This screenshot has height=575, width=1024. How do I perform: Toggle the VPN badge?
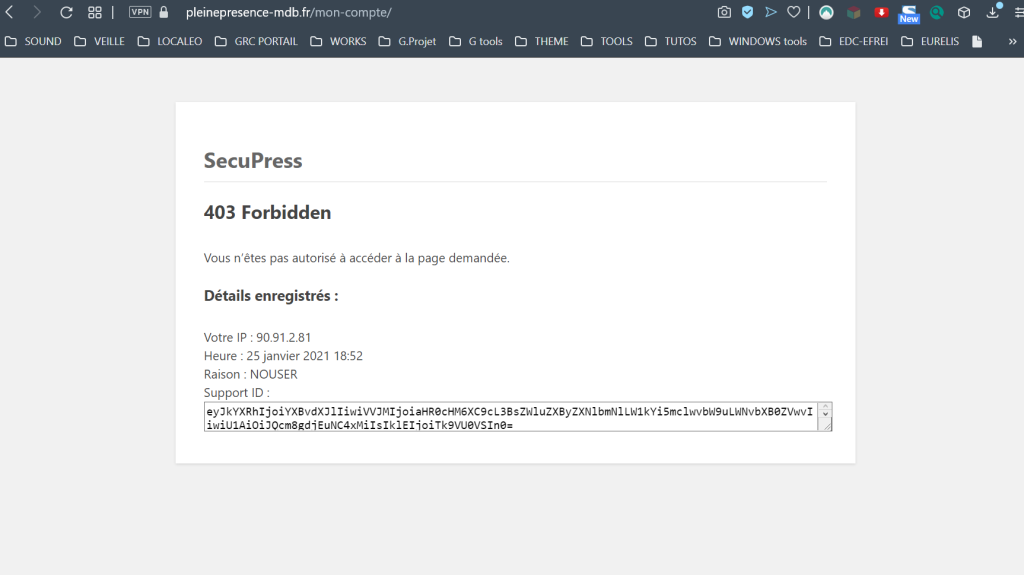140,12
